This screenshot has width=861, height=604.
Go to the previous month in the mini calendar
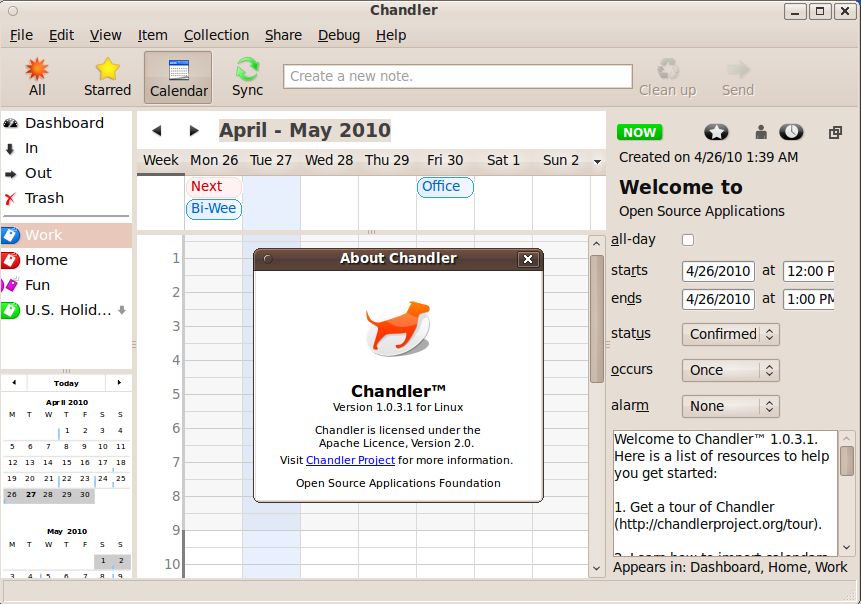click(x=14, y=383)
